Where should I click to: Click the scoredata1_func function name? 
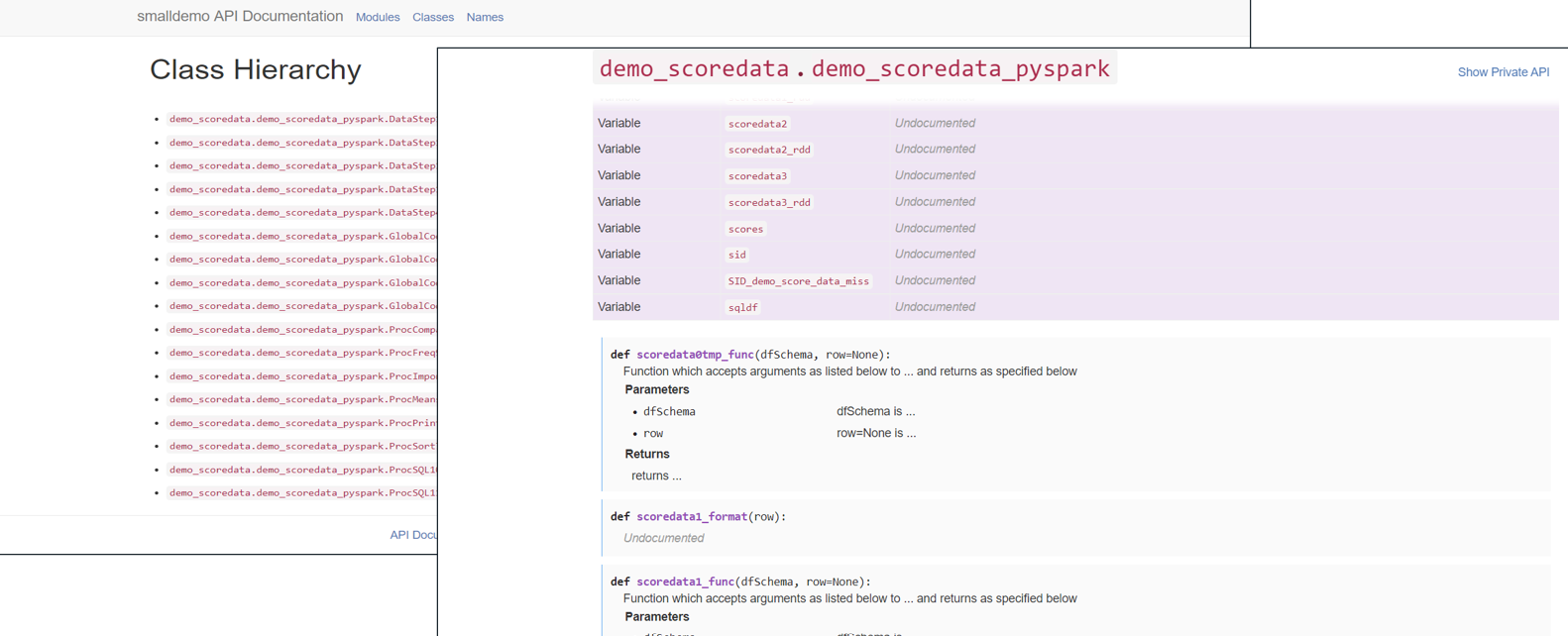click(686, 583)
